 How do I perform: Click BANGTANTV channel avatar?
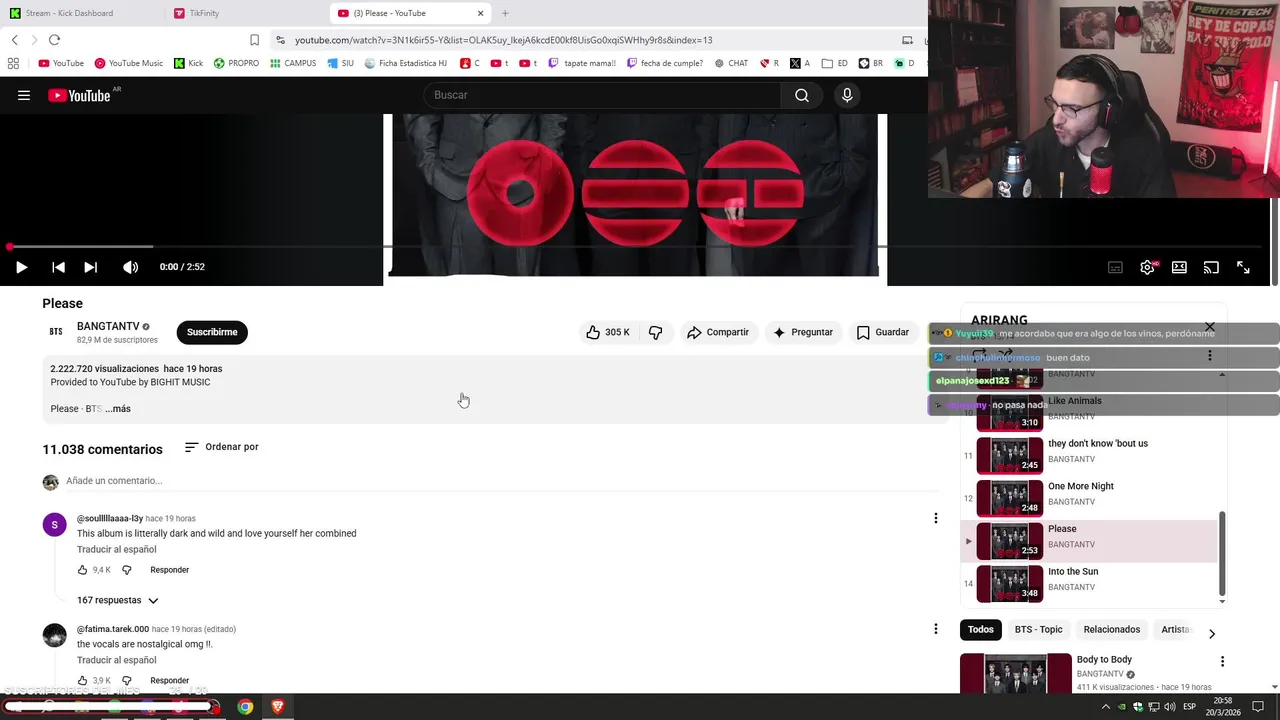point(56,332)
